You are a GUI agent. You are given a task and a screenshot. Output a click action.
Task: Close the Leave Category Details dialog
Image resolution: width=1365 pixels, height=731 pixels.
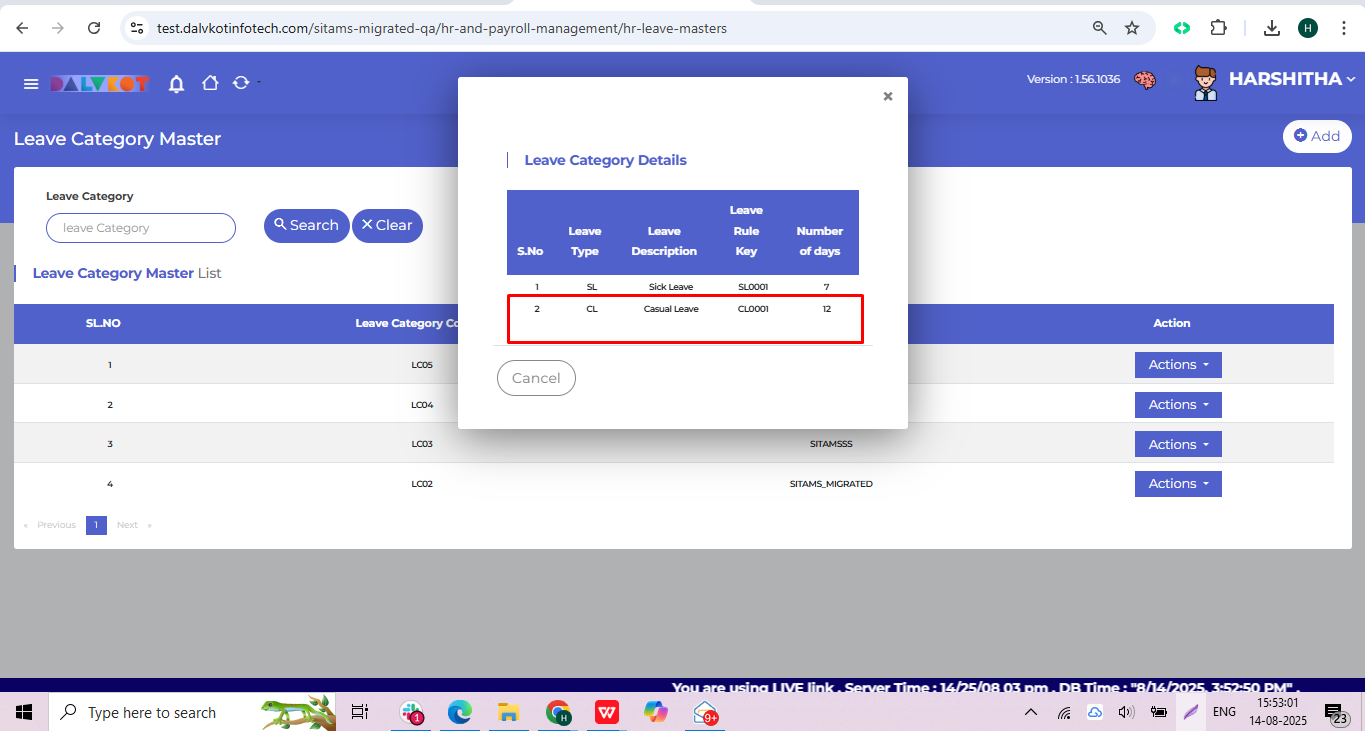tap(887, 97)
